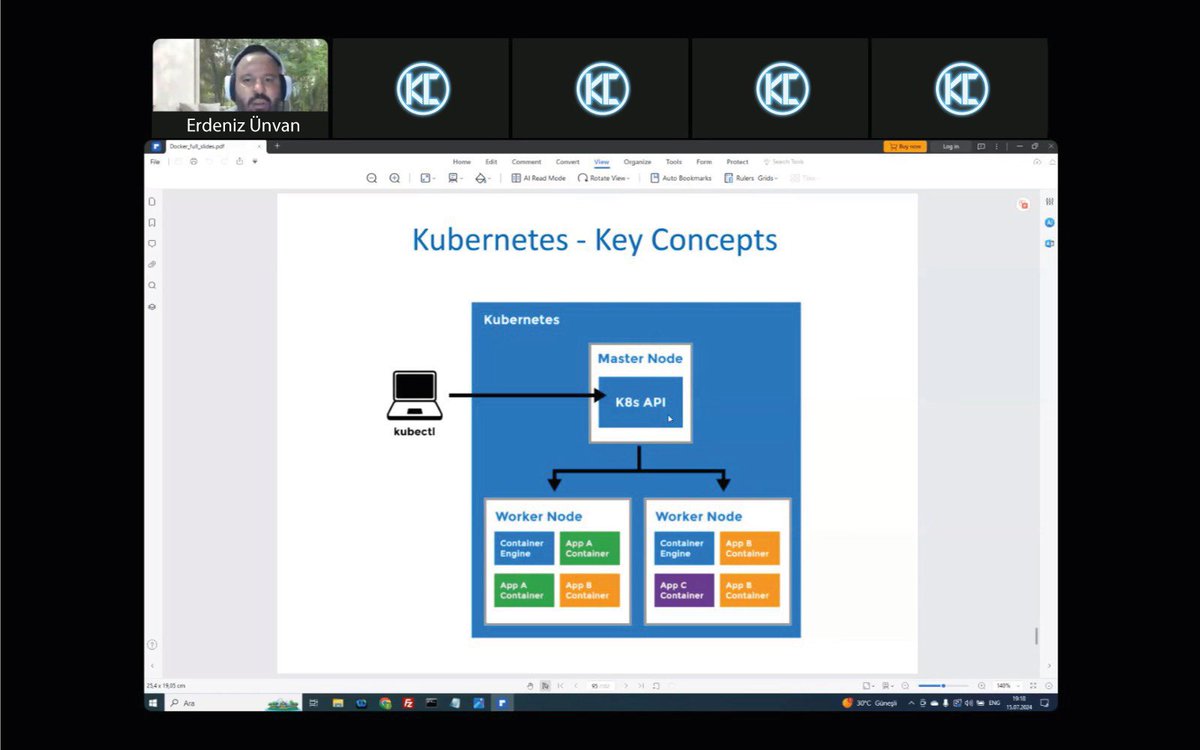Open the File menu

point(155,161)
